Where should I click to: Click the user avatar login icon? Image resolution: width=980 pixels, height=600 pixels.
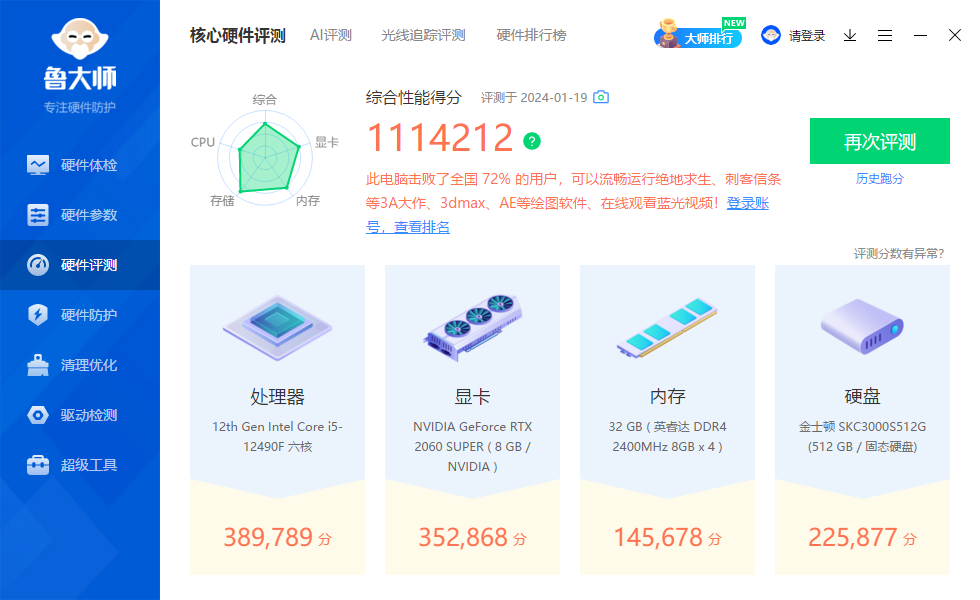click(771, 35)
